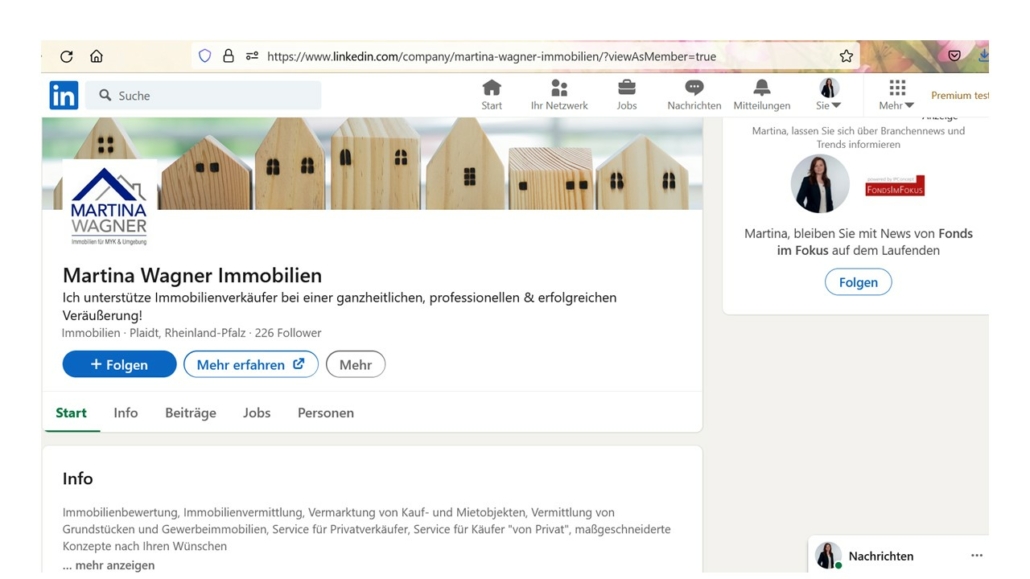Open the Mehr apps grid dropdown
Screen dimensions: 1030x579
pyautogui.click(x=897, y=95)
